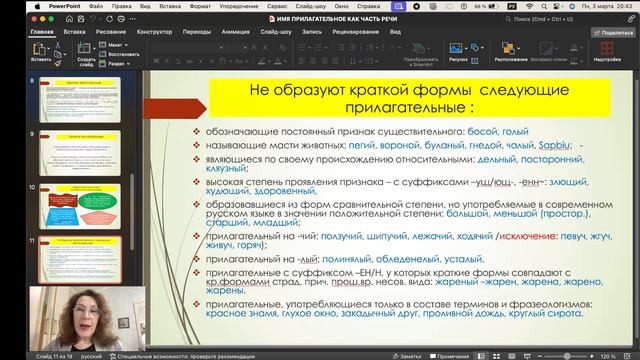Open the Переходы (Transitions) tab
This screenshot has width=640, height=360.
[197, 32]
